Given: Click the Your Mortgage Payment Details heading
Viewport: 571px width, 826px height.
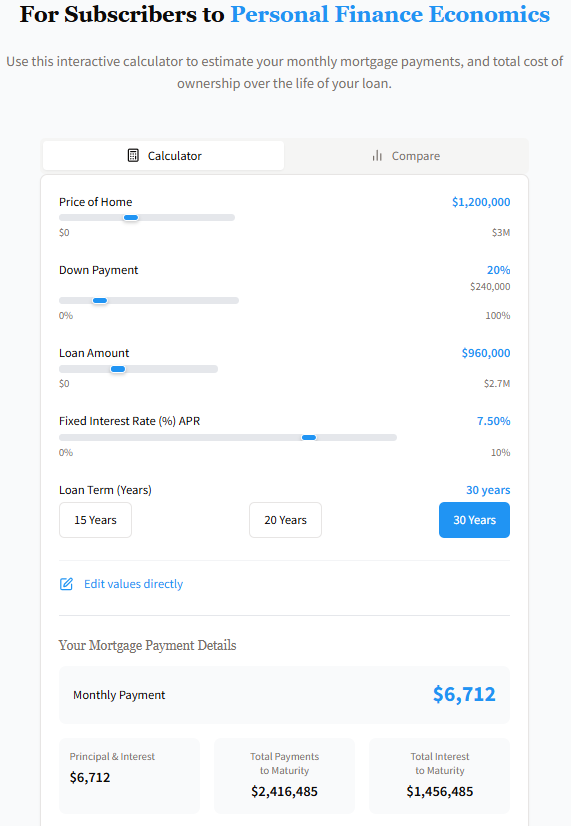Looking at the screenshot, I should (x=147, y=645).
